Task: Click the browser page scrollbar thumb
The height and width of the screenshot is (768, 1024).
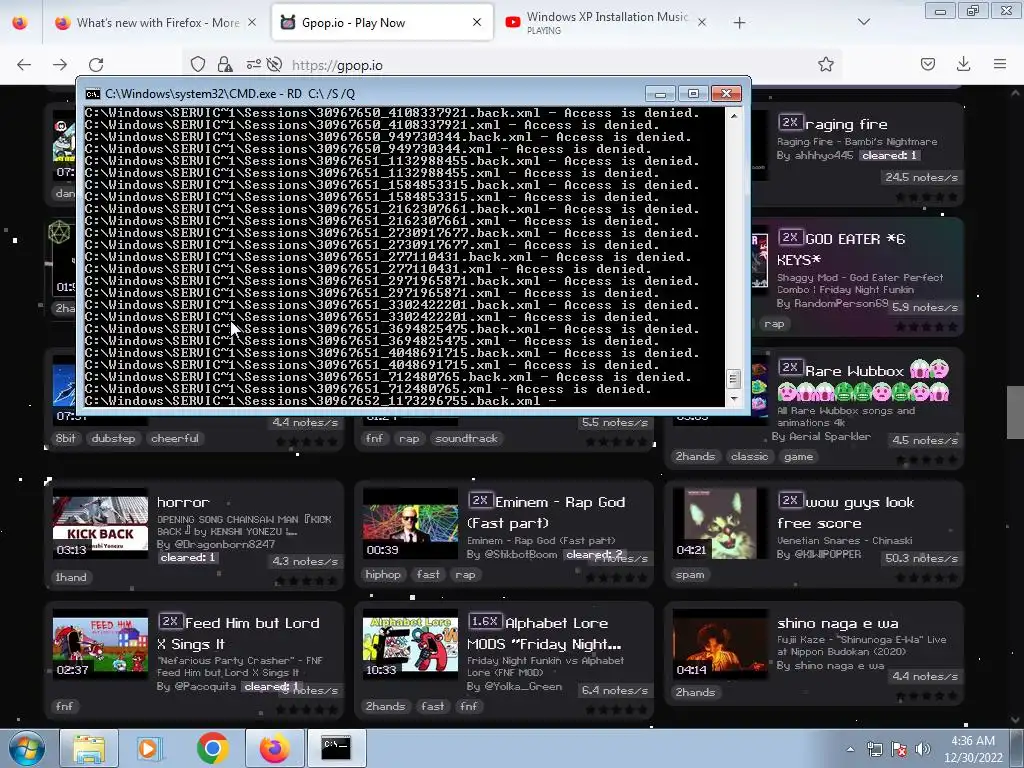Action: coord(1015,413)
